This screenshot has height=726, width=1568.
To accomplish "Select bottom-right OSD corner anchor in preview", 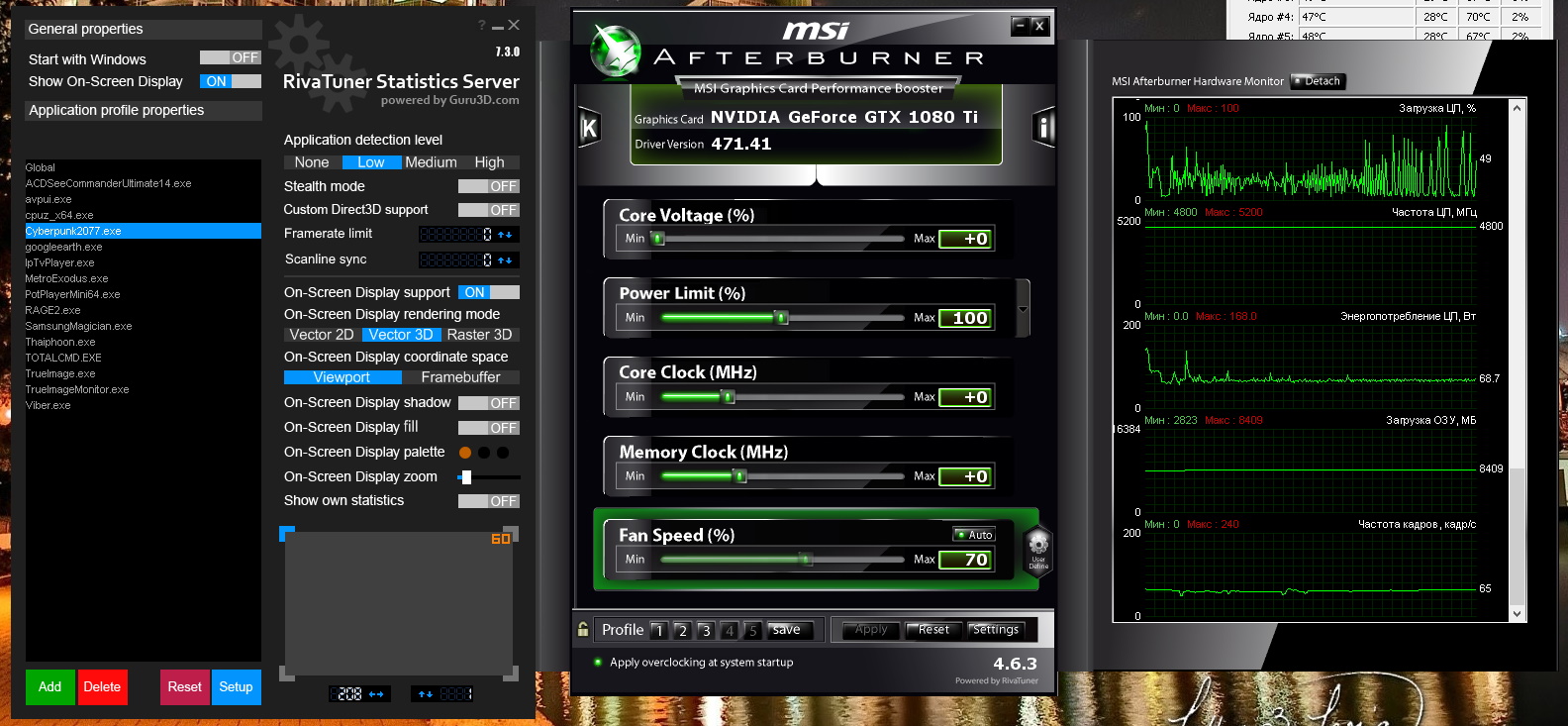I will 511,674.
